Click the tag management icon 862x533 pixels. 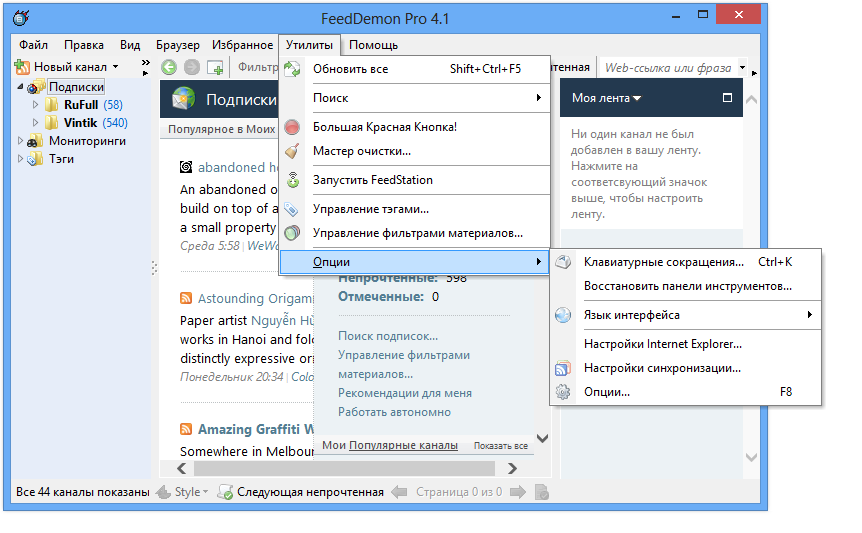(291, 209)
